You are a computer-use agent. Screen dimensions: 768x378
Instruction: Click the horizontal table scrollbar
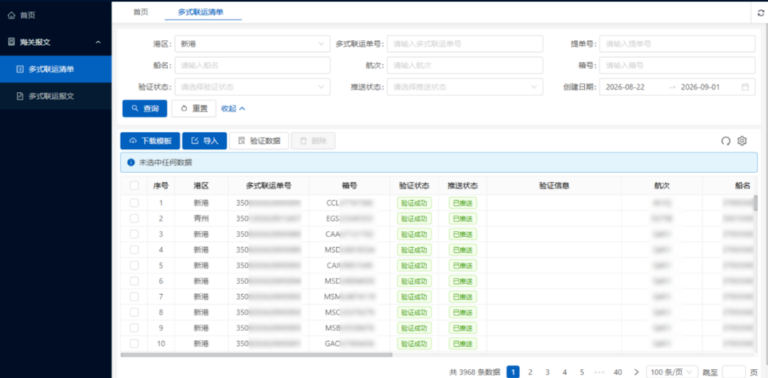[x=257, y=354]
